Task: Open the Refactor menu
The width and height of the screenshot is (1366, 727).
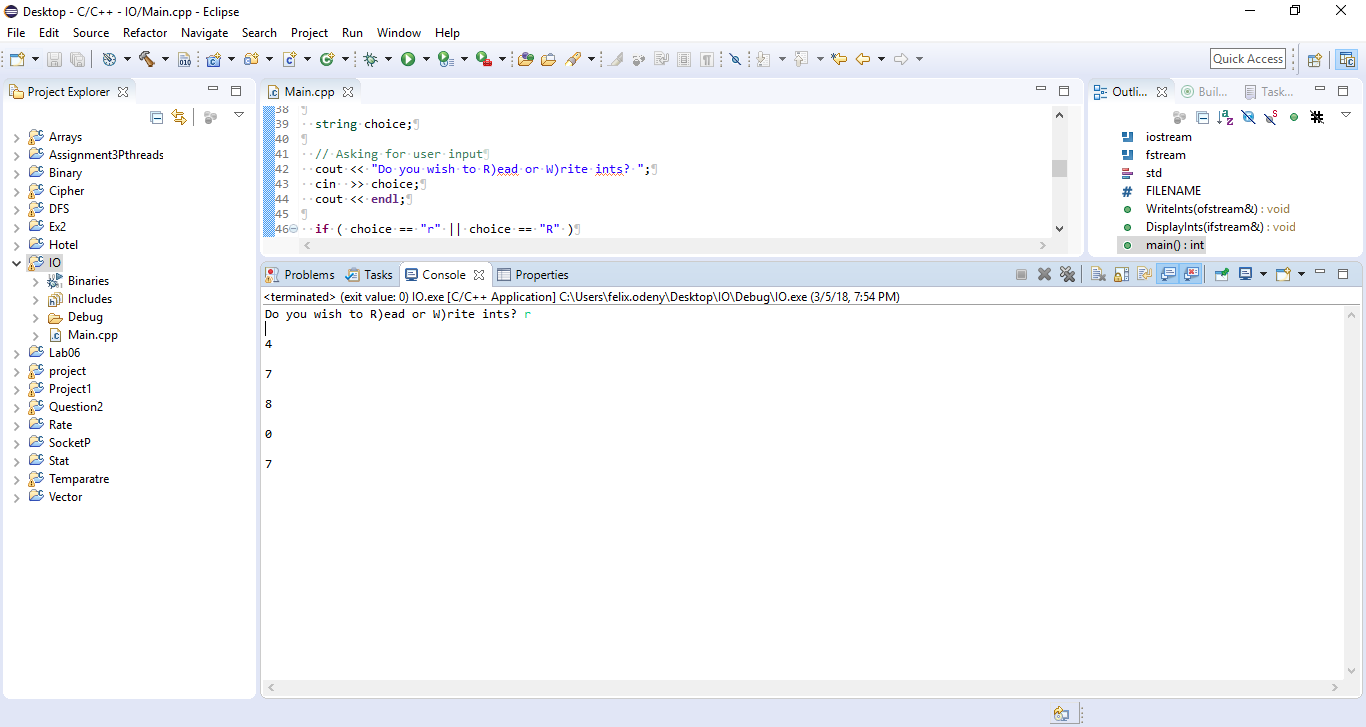Action: click(x=145, y=33)
